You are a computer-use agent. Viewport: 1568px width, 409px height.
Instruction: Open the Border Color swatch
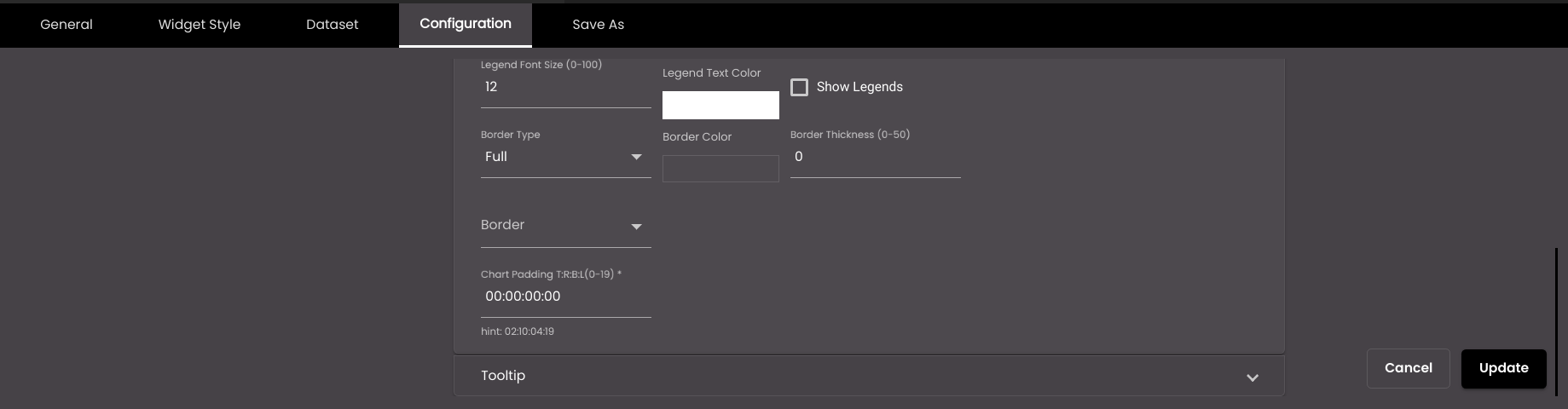point(720,169)
